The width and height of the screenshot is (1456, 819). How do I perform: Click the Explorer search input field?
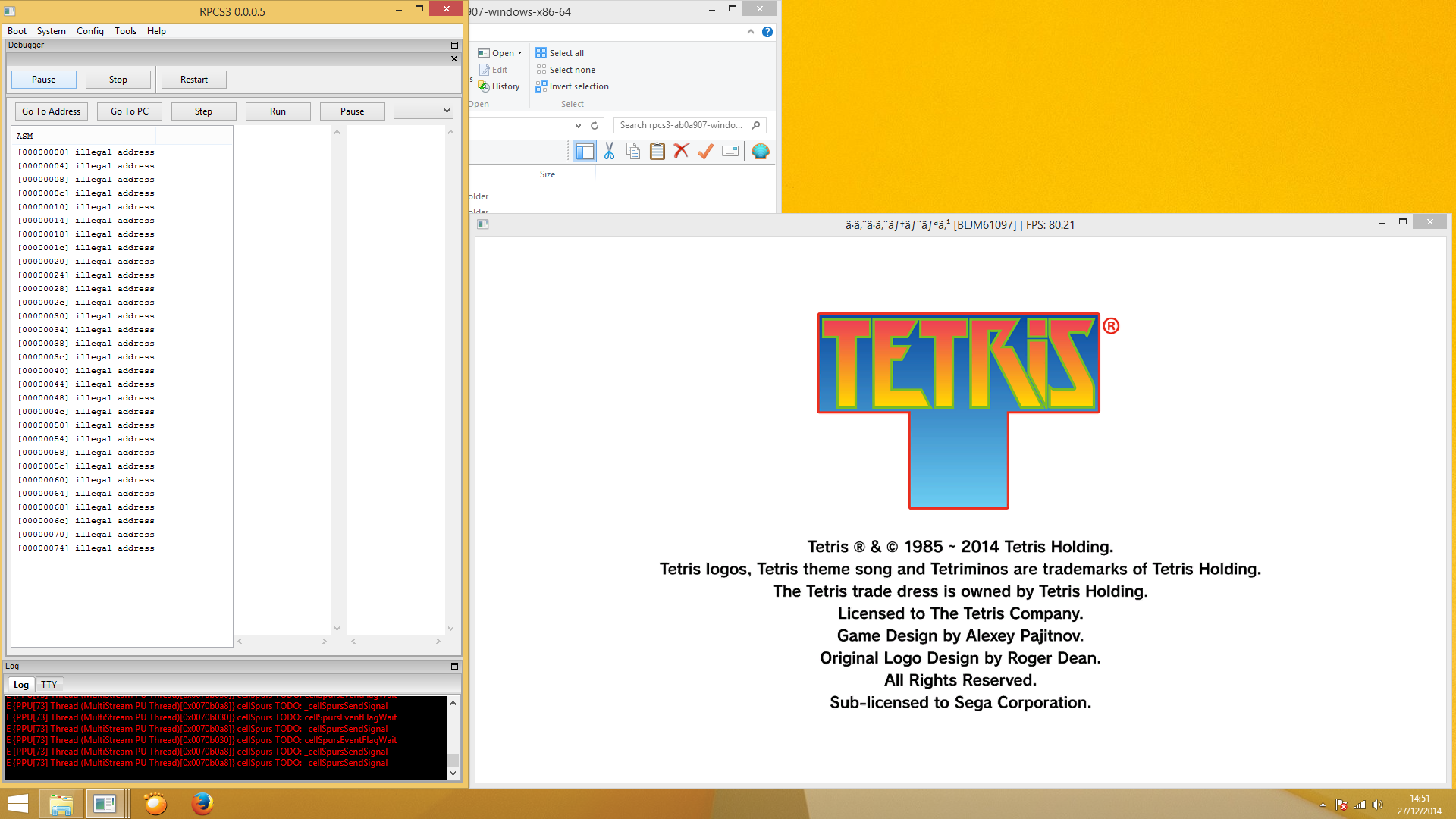click(x=681, y=125)
